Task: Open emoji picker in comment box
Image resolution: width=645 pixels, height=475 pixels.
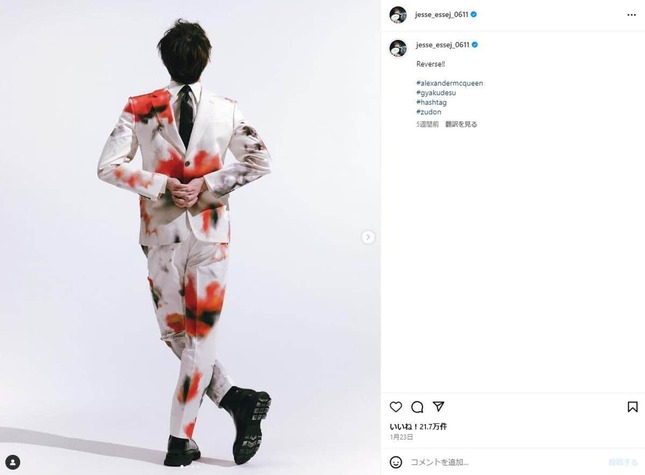Action: click(x=396, y=462)
